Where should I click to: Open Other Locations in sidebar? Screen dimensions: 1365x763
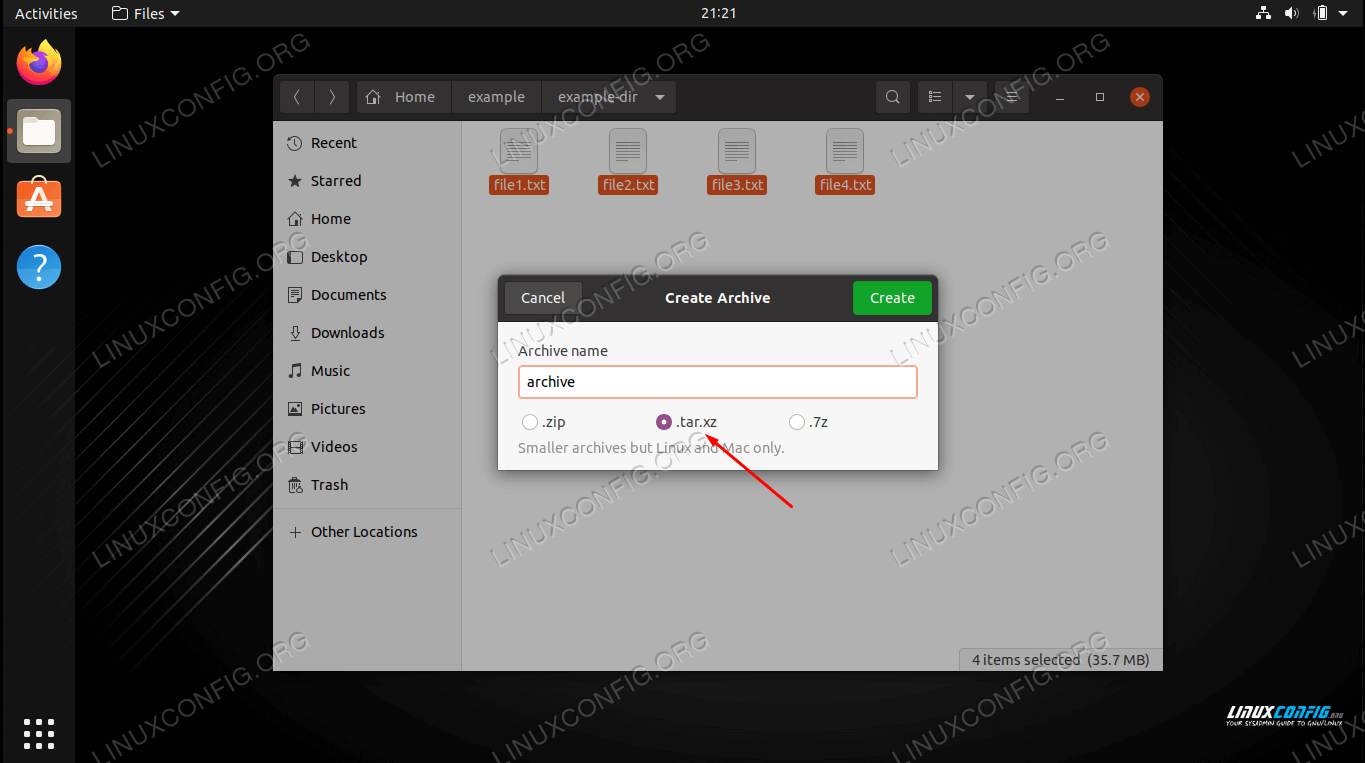[x=367, y=532]
